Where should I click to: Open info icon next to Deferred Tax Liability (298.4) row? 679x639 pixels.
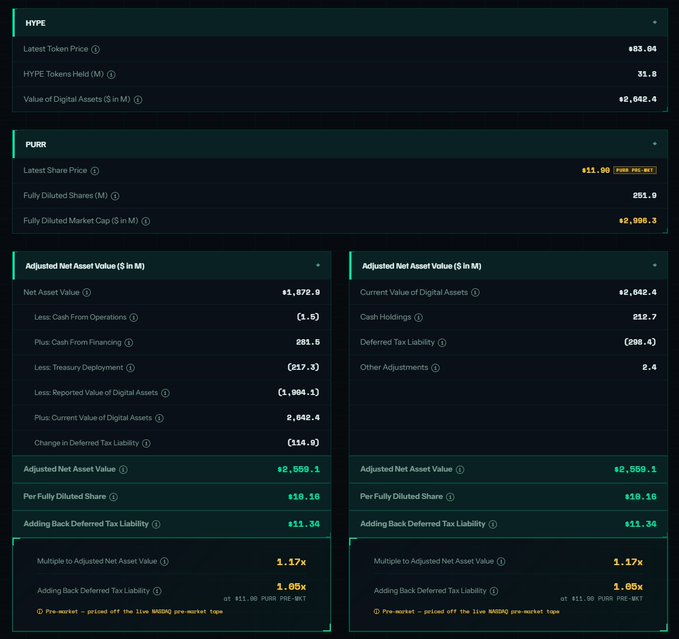click(x=442, y=342)
